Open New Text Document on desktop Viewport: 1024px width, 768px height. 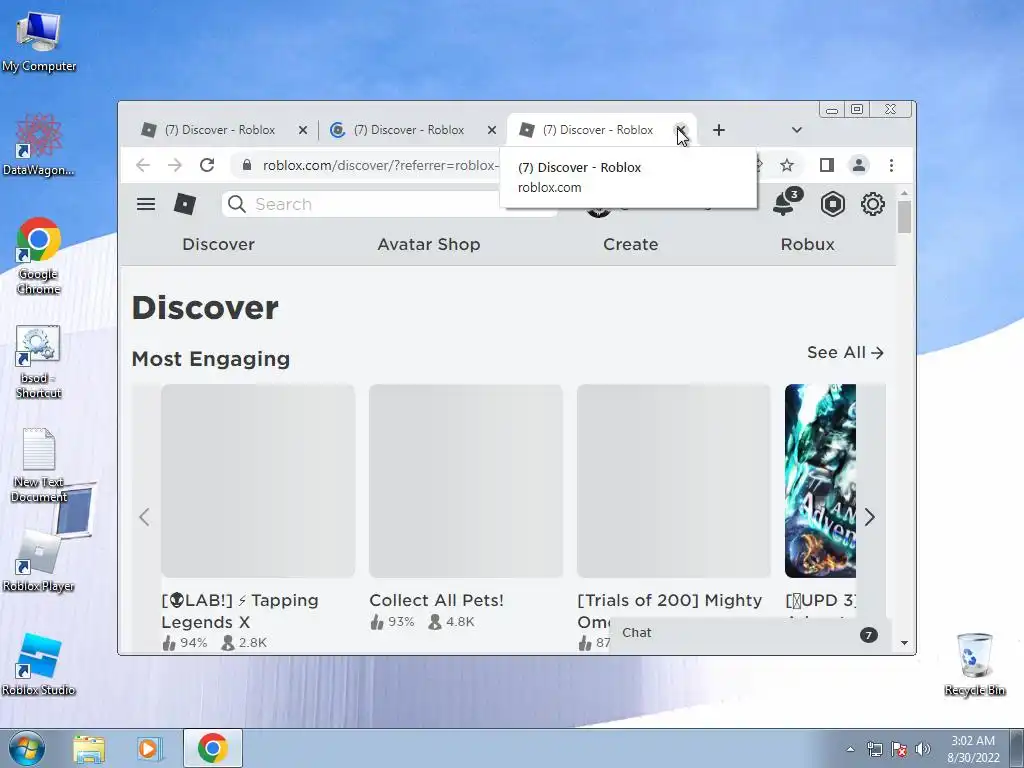click(x=39, y=464)
